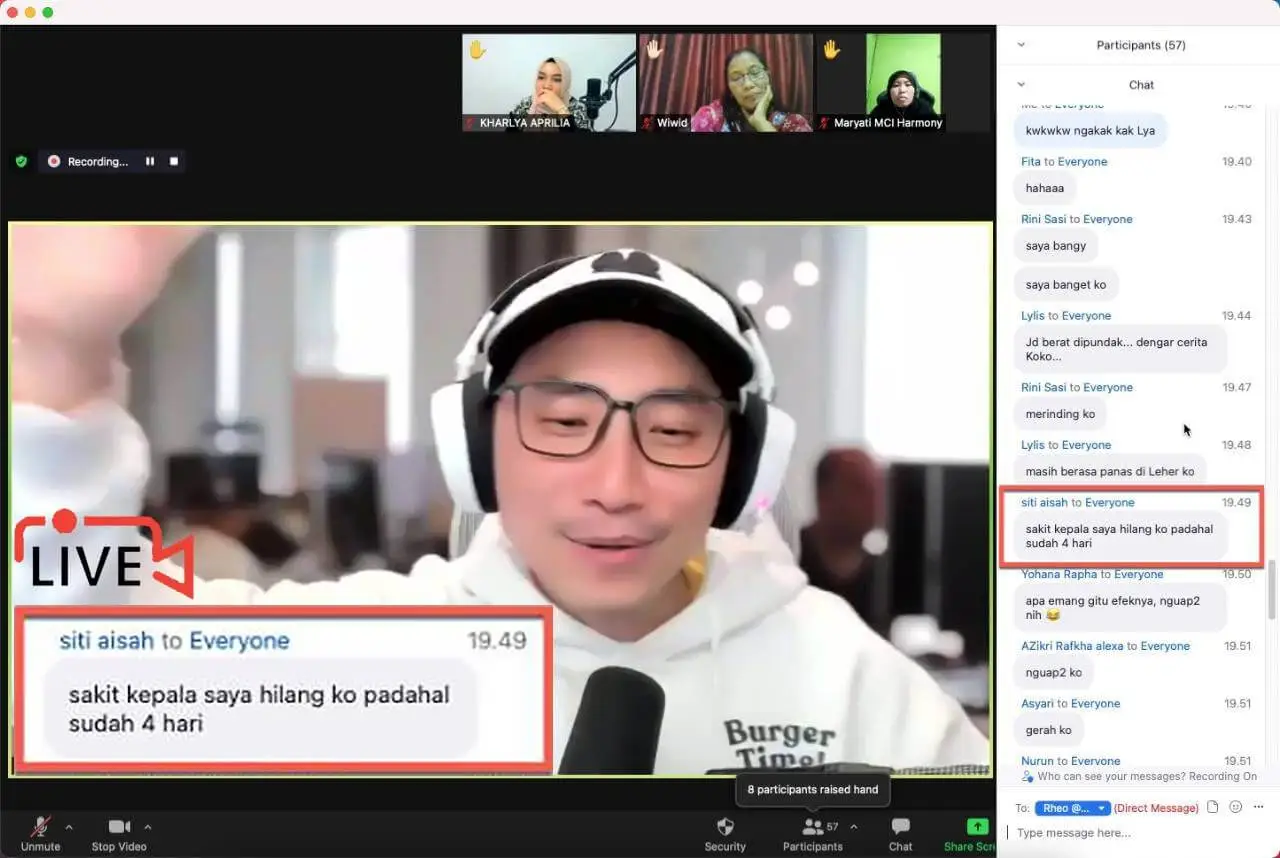Unmute the microphone
The width and height of the screenshot is (1280, 858).
(40, 834)
